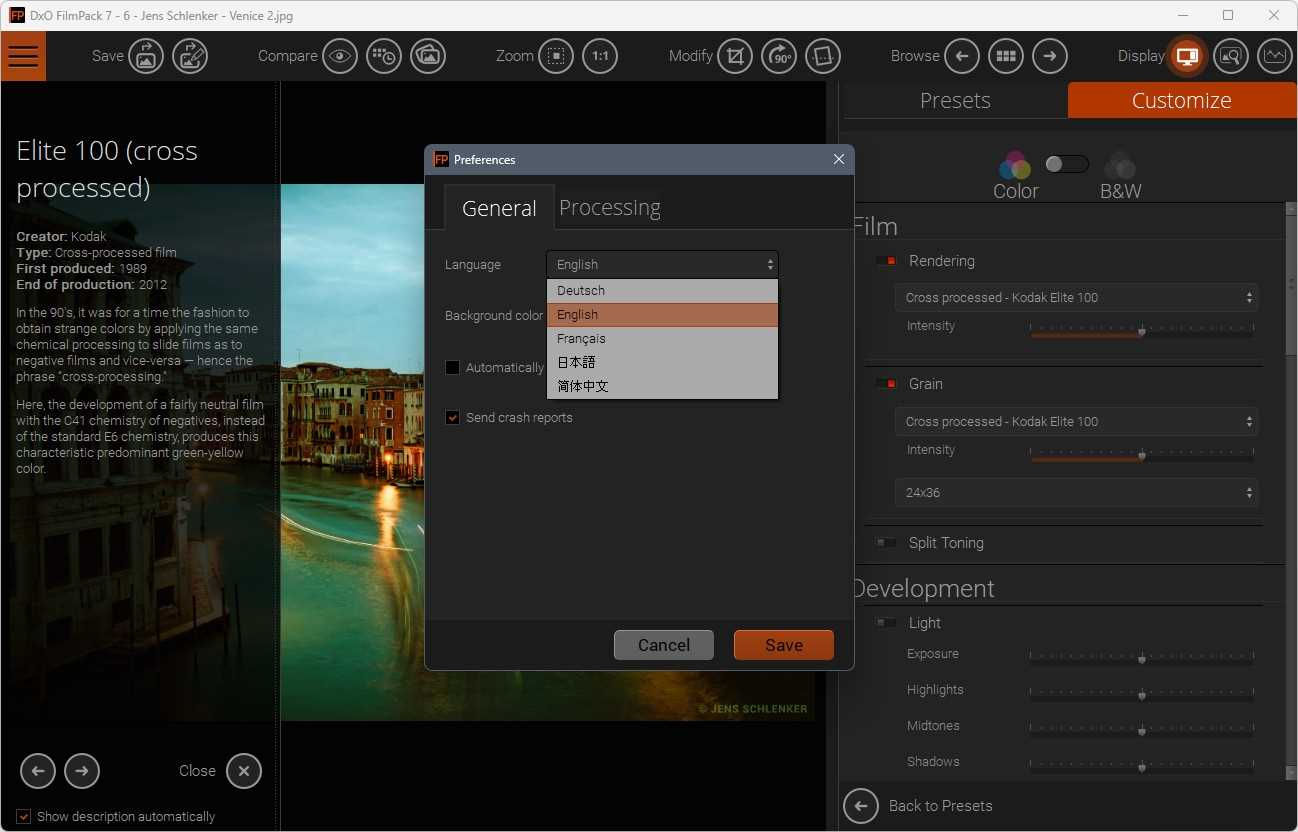Select the Crop tool icon
The image size is (1298, 832).
[x=735, y=56]
